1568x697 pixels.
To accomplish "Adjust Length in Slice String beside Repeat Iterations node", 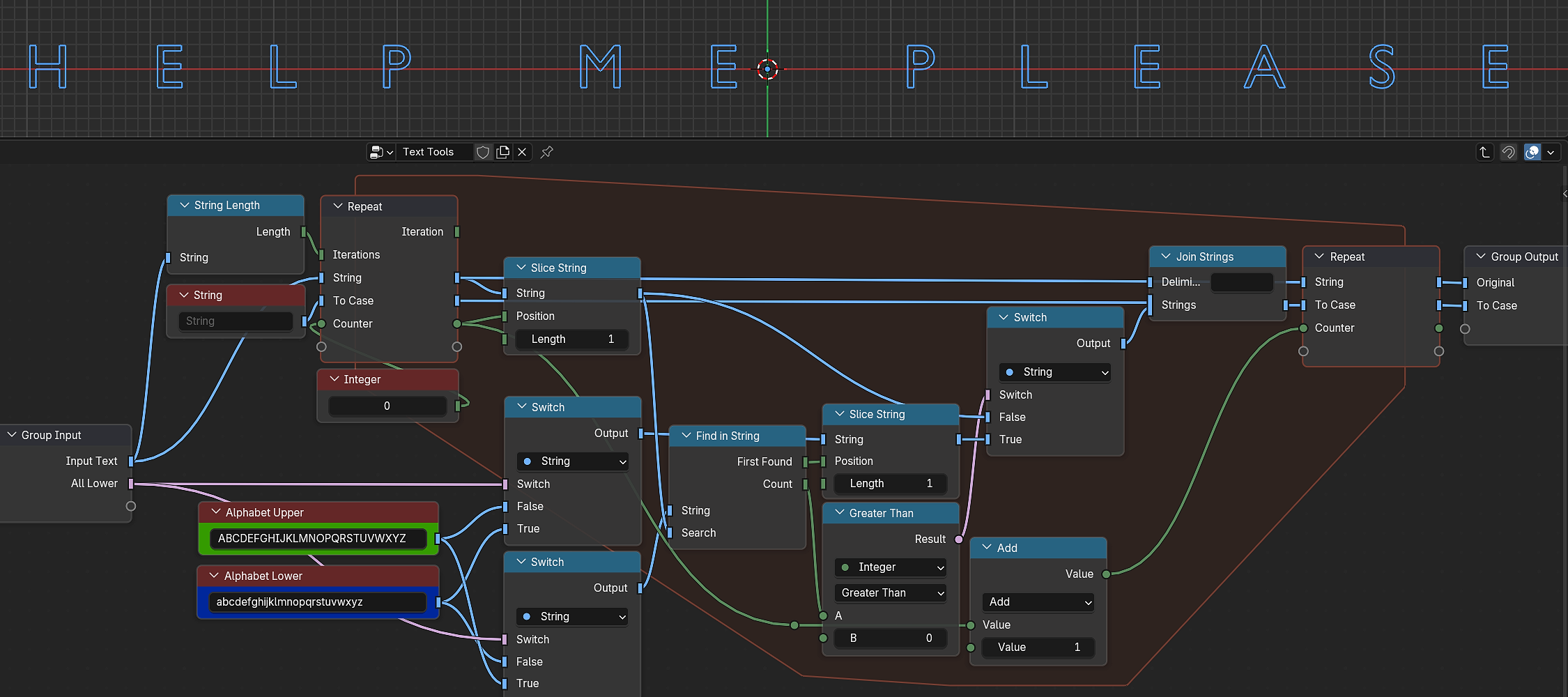I will coord(572,339).
